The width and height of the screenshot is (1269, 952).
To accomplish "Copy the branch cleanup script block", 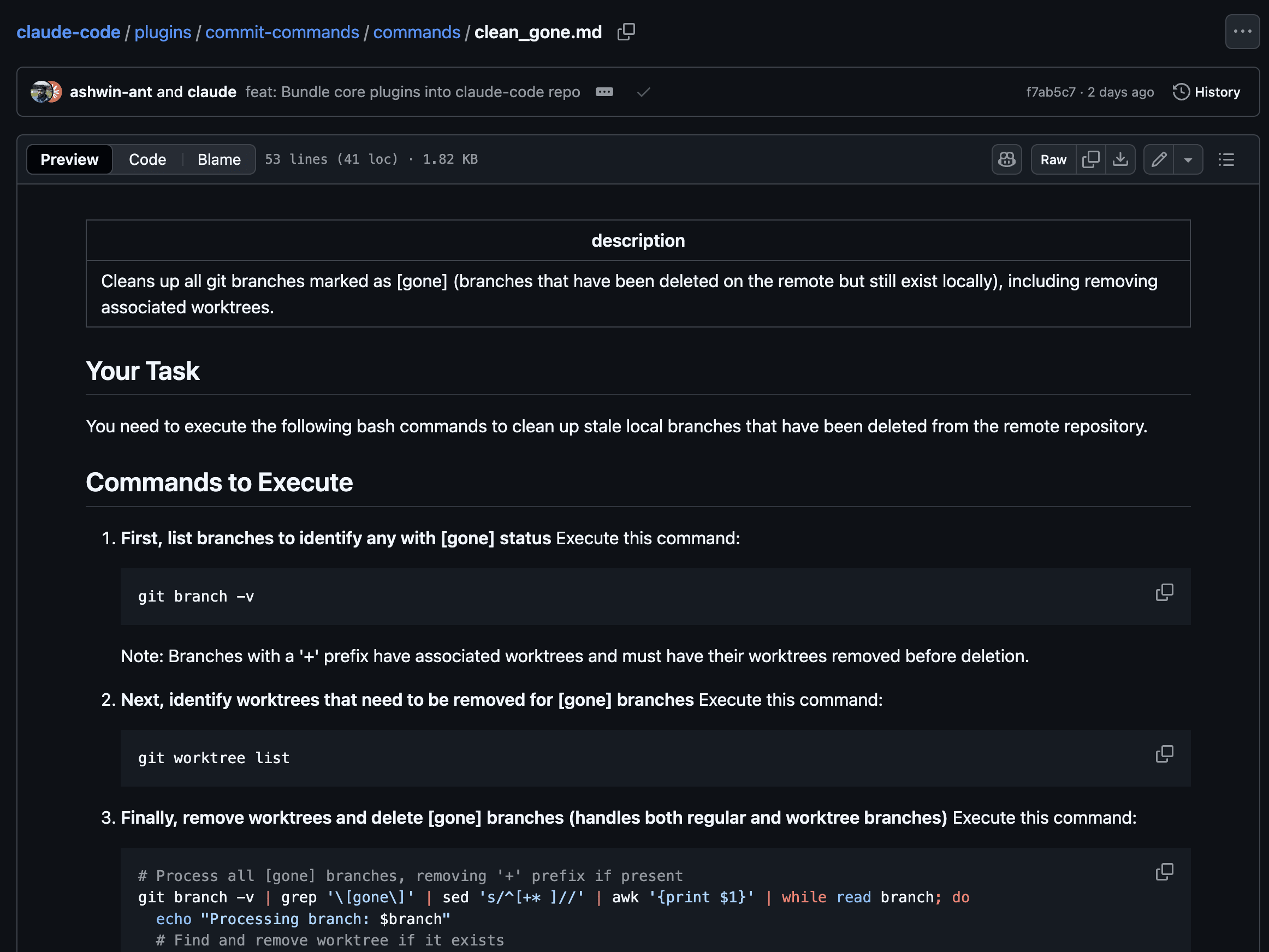I will (x=1164, y=872).
